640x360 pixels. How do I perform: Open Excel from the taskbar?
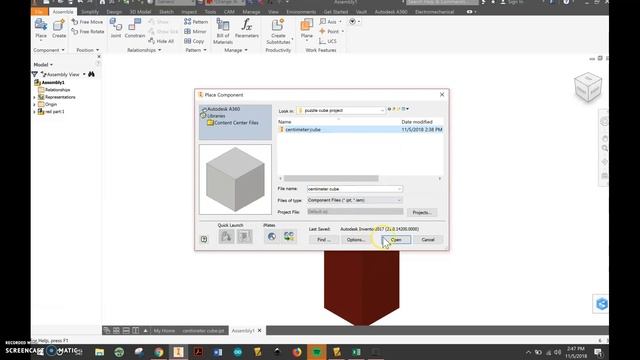point(356,352)
